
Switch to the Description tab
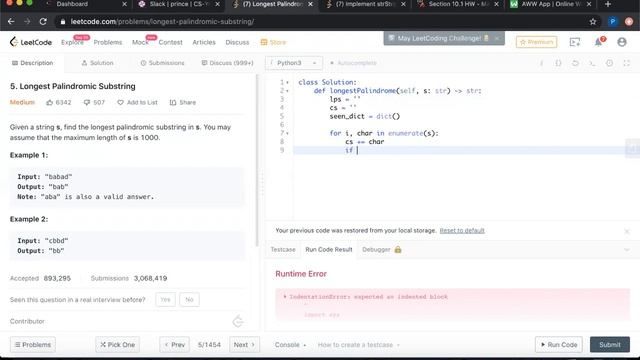(33, 63)
